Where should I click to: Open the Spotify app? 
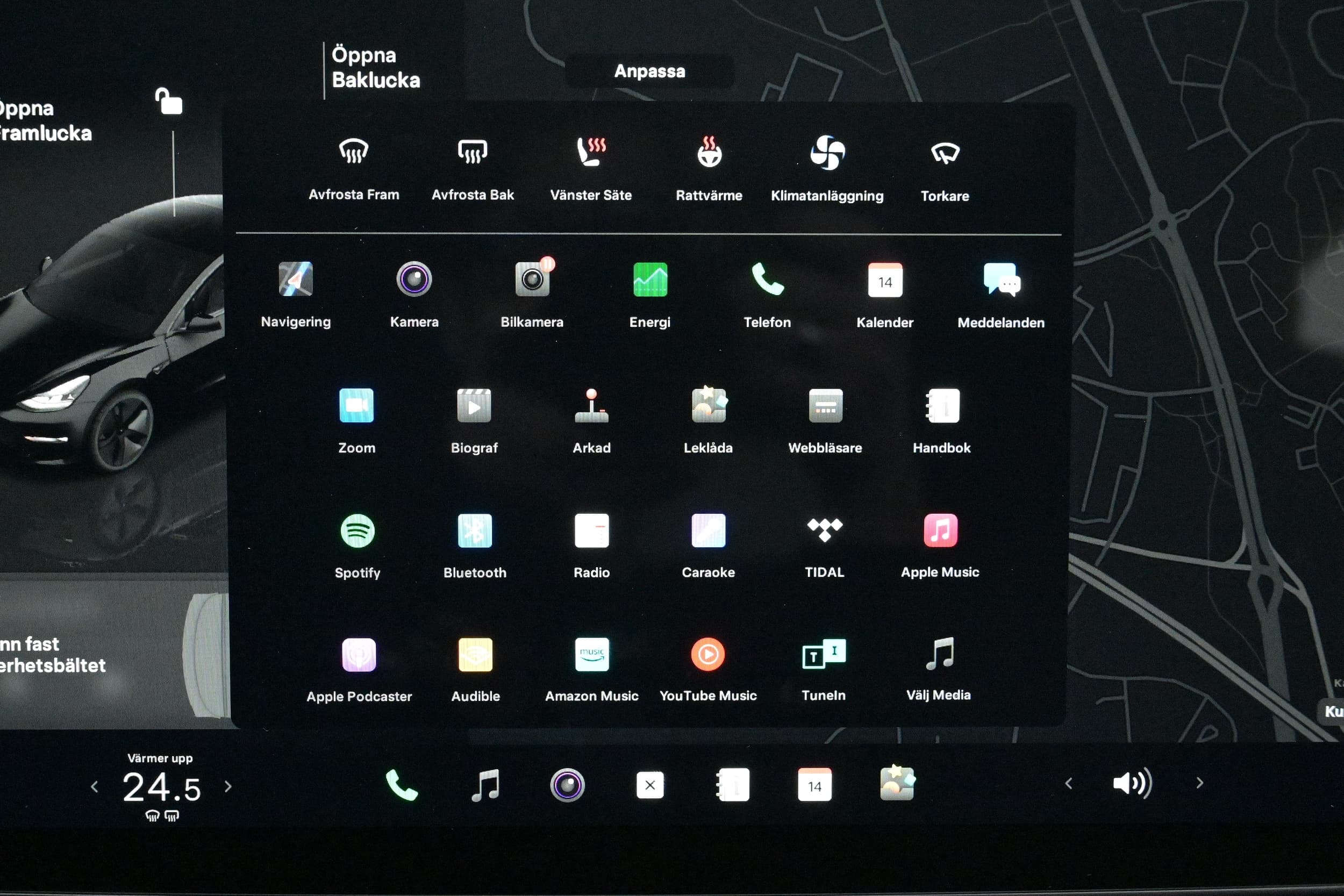point(357,531)
